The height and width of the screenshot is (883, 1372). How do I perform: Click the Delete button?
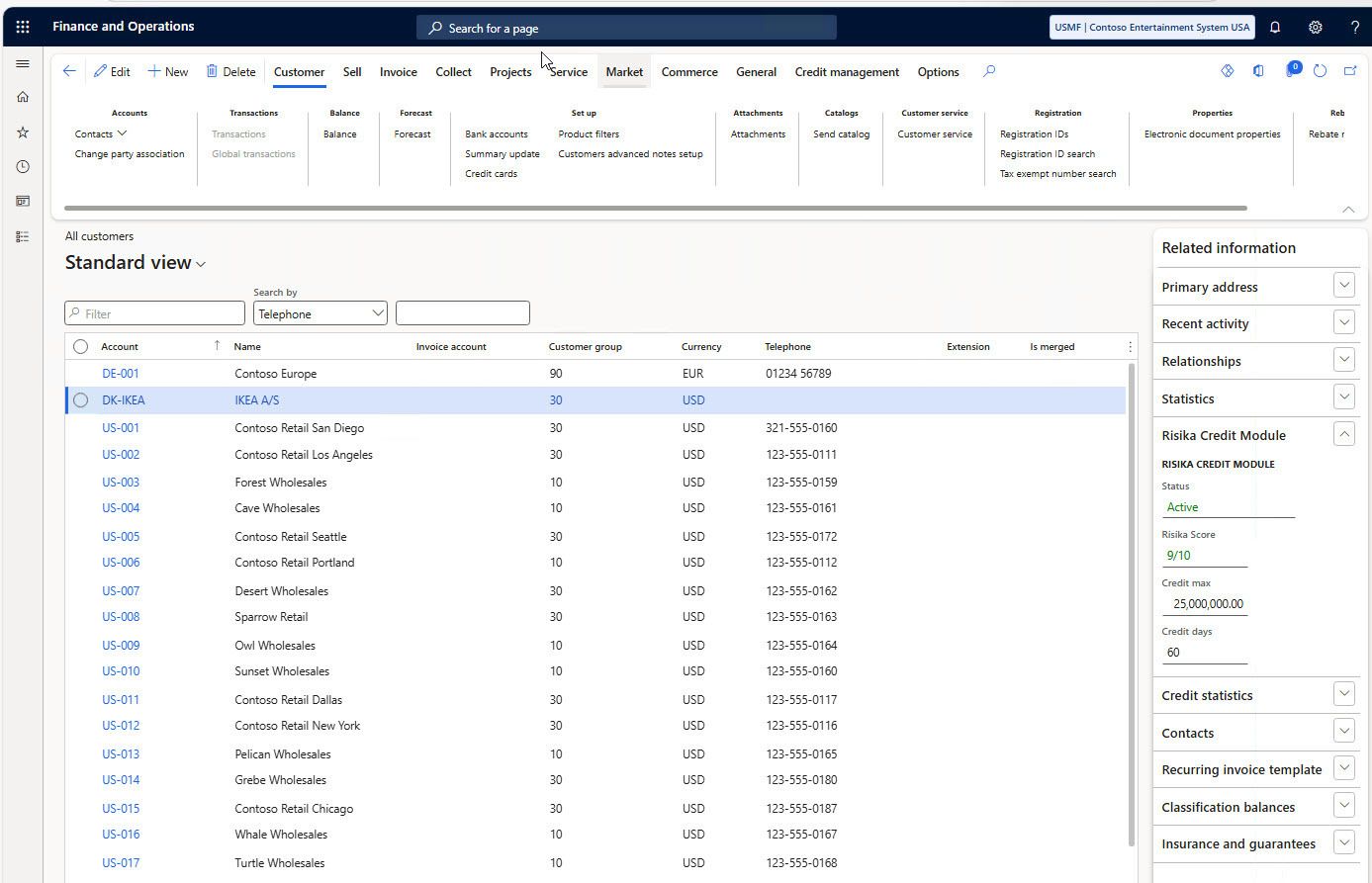click(230, 71)
